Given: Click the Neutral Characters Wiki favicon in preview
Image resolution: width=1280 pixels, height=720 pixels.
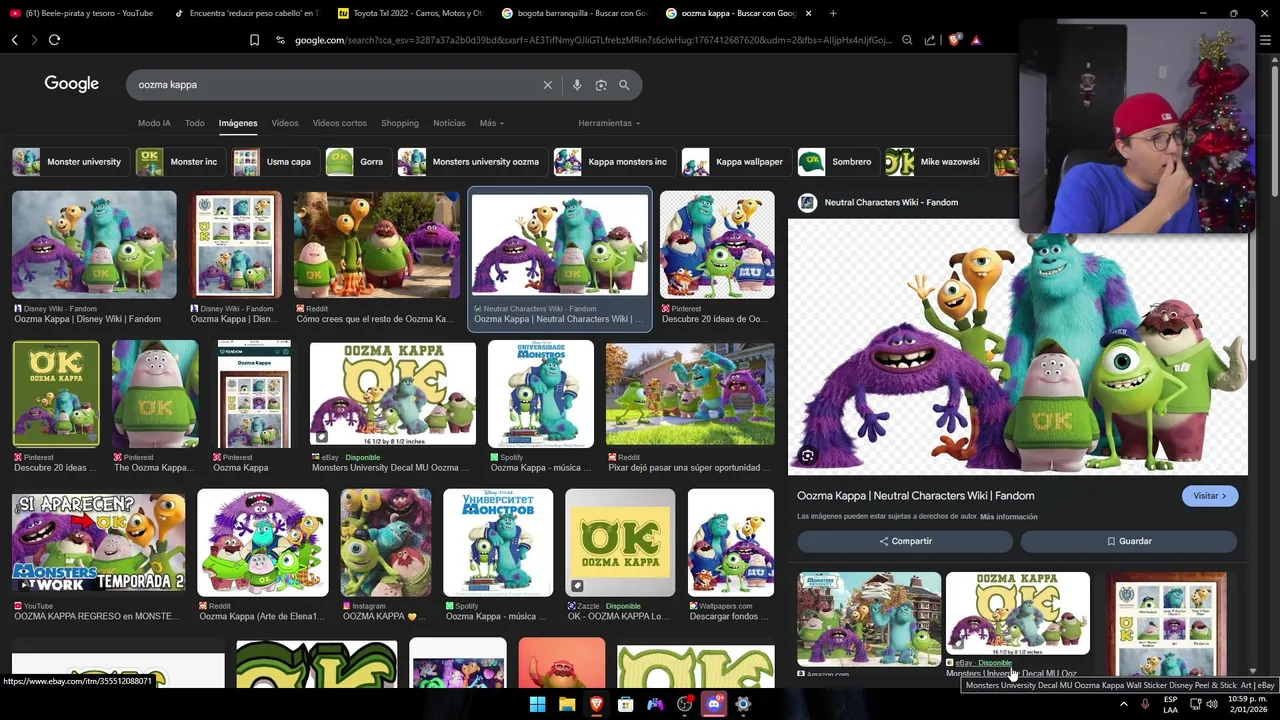Looking at the screenshot, I should 807,202.
